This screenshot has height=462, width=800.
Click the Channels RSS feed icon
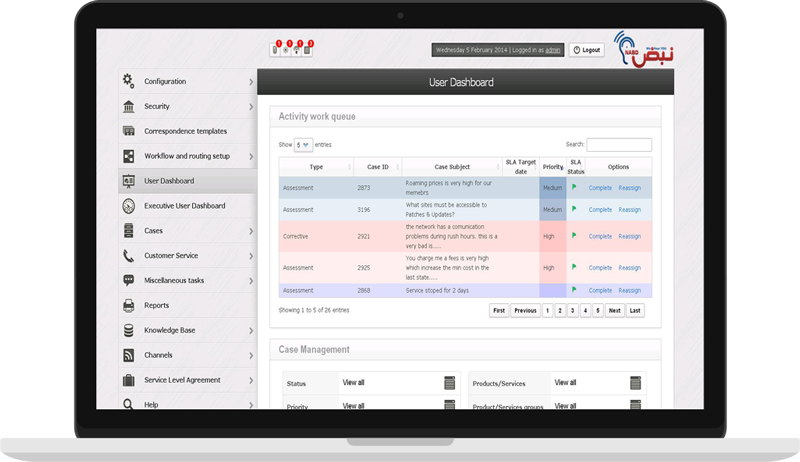128,355
